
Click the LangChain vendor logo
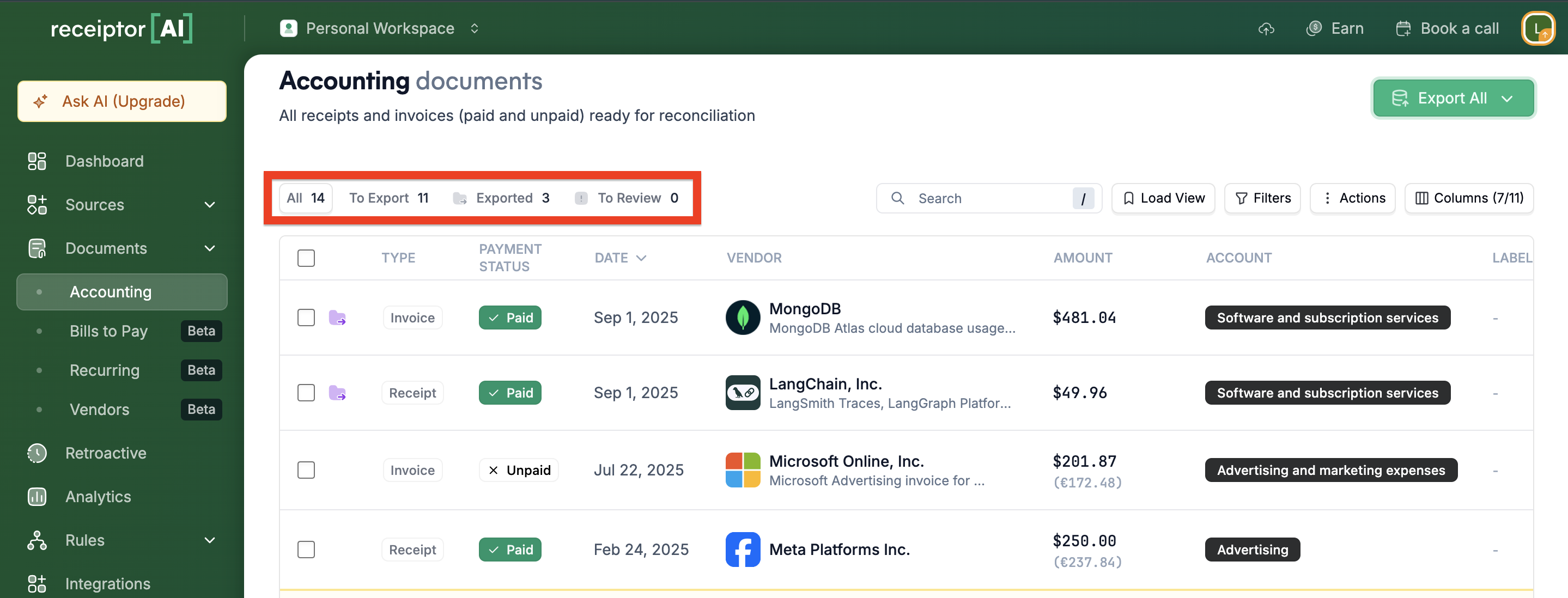click(x=743, y=393)
